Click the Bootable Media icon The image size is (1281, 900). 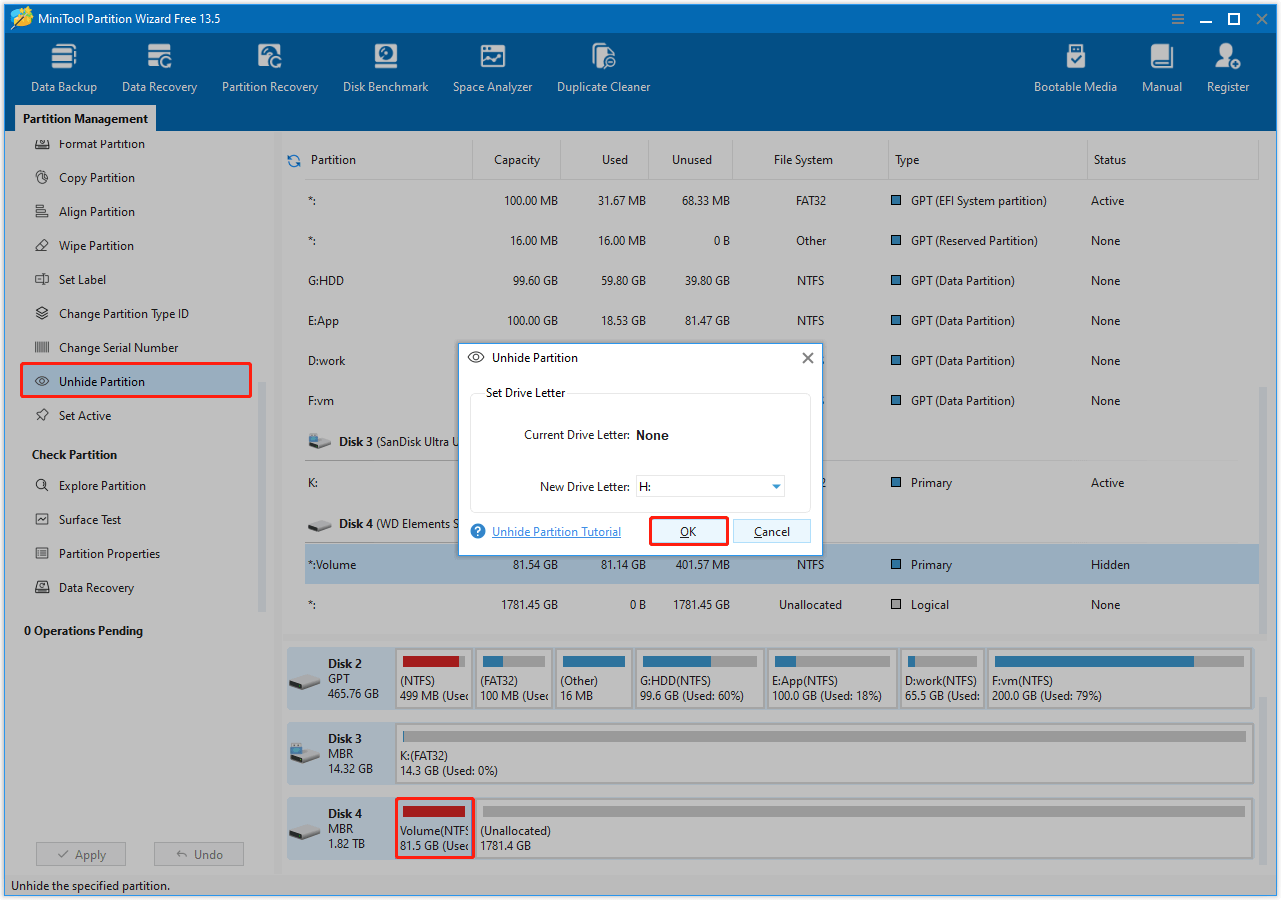pos(1075,65)
